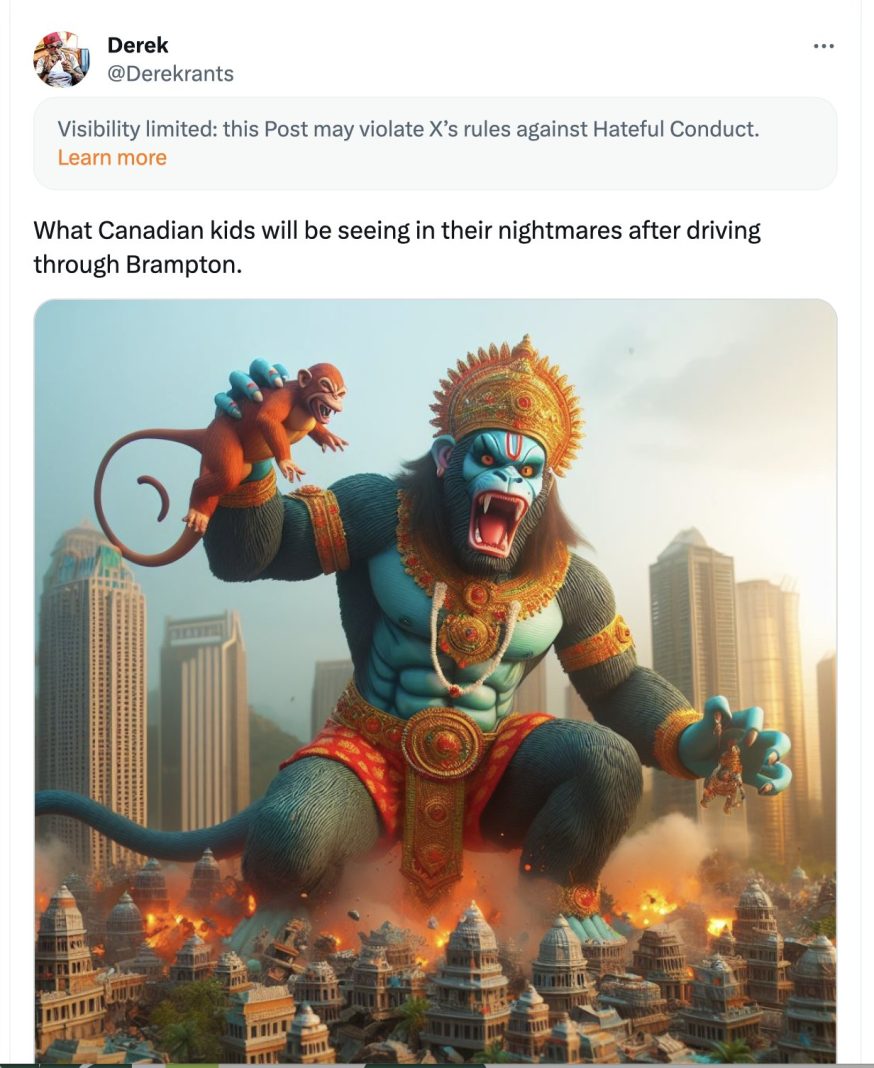Open the @Derekrants handle
Screen dimensions: 874x1068
pos(170,74)
